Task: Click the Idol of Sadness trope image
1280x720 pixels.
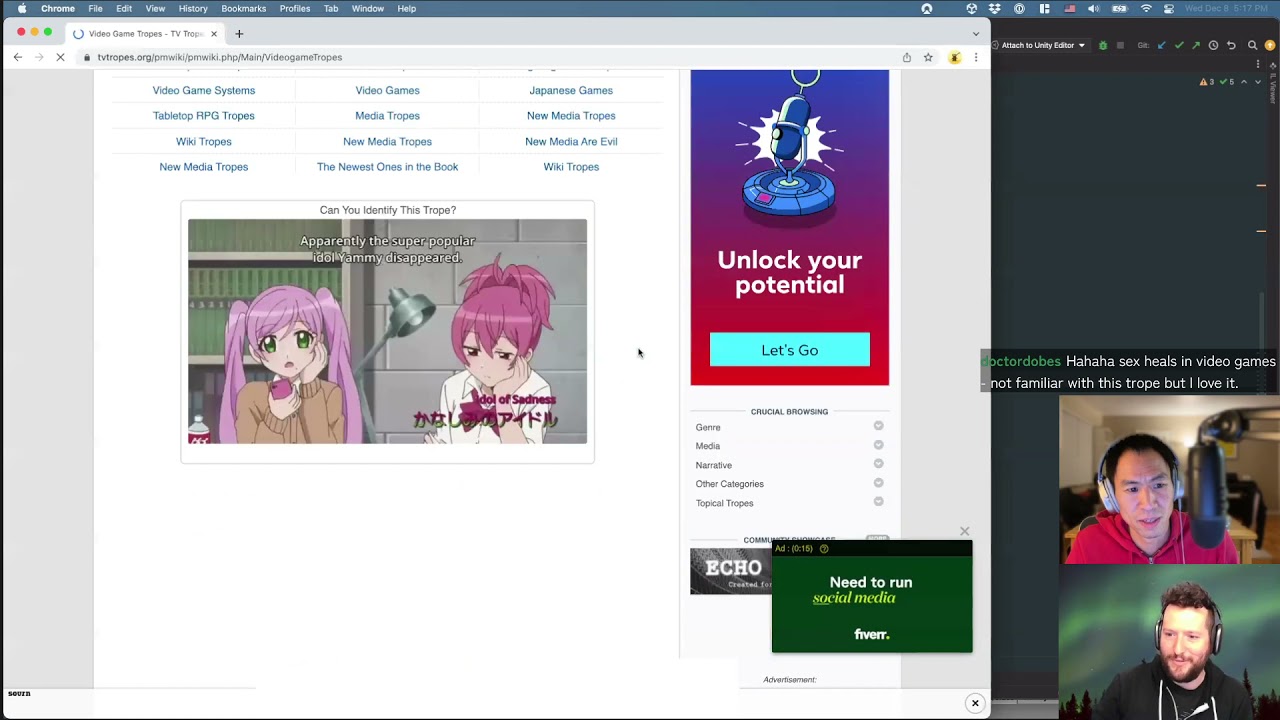Action: [388, 331]
